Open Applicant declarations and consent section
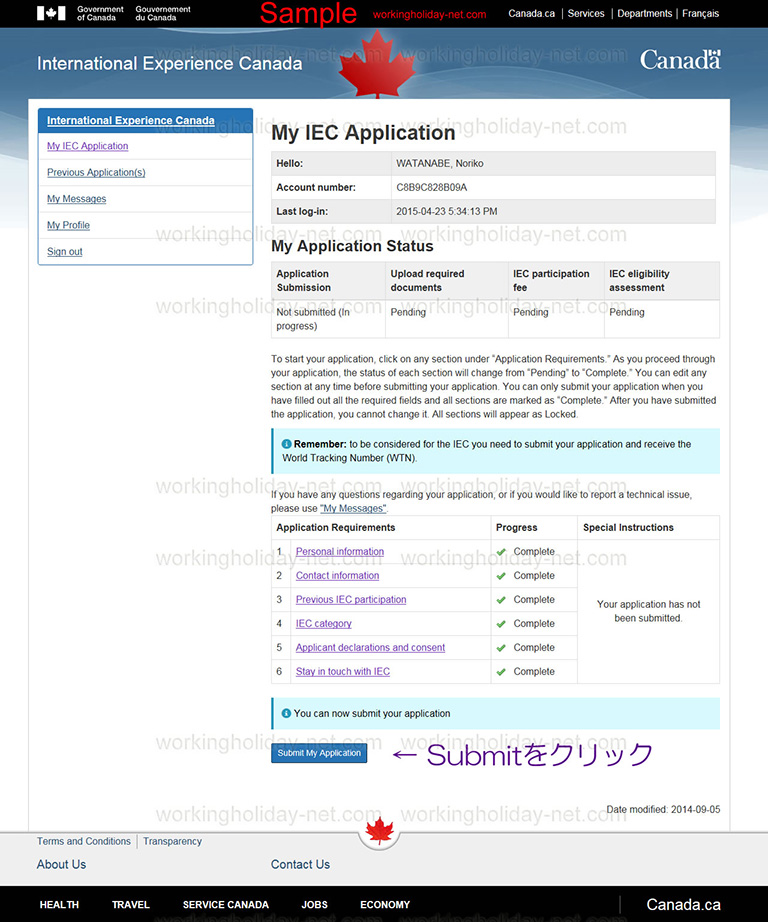Viewport: 768px width, 922px height. (370, 647)
